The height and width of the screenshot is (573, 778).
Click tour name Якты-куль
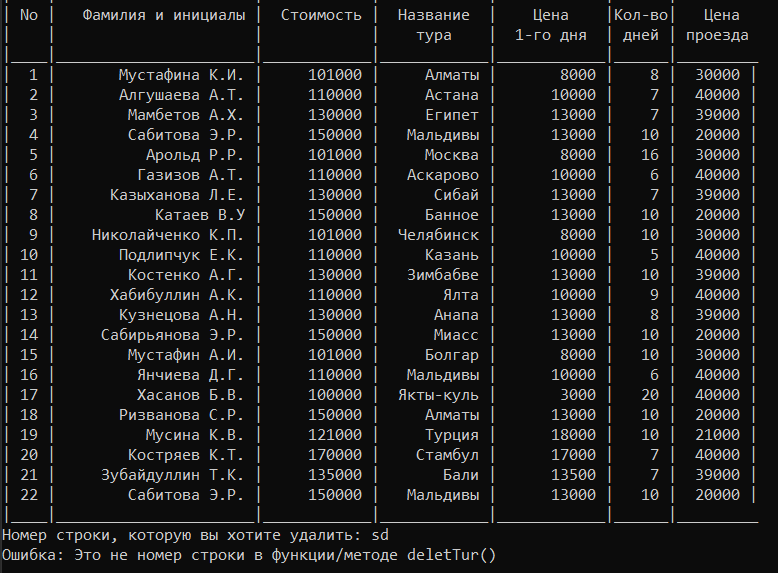point(438,395)
